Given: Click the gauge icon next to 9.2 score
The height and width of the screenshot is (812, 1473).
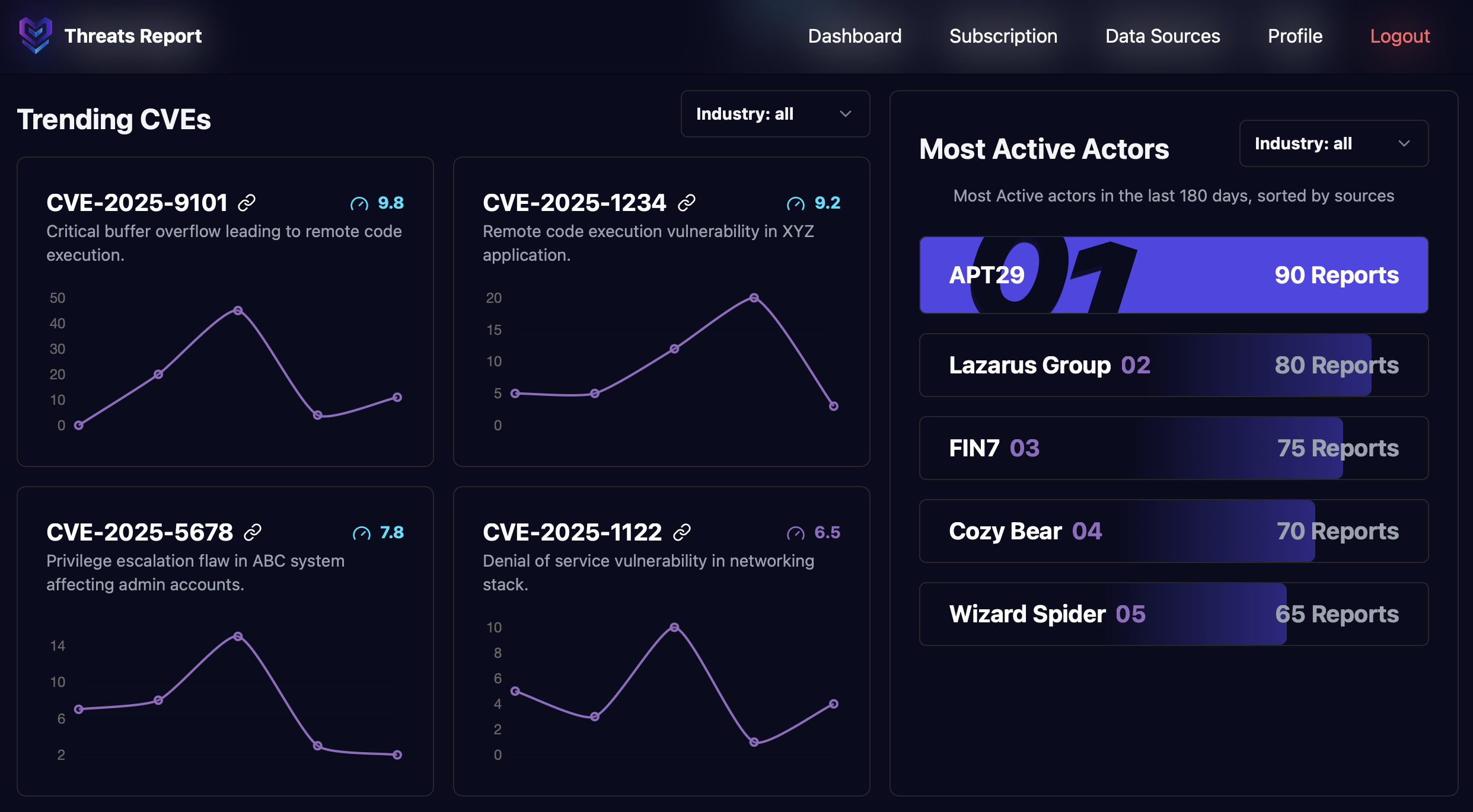Looking at the screenshot, I should [x=796, y=204].
